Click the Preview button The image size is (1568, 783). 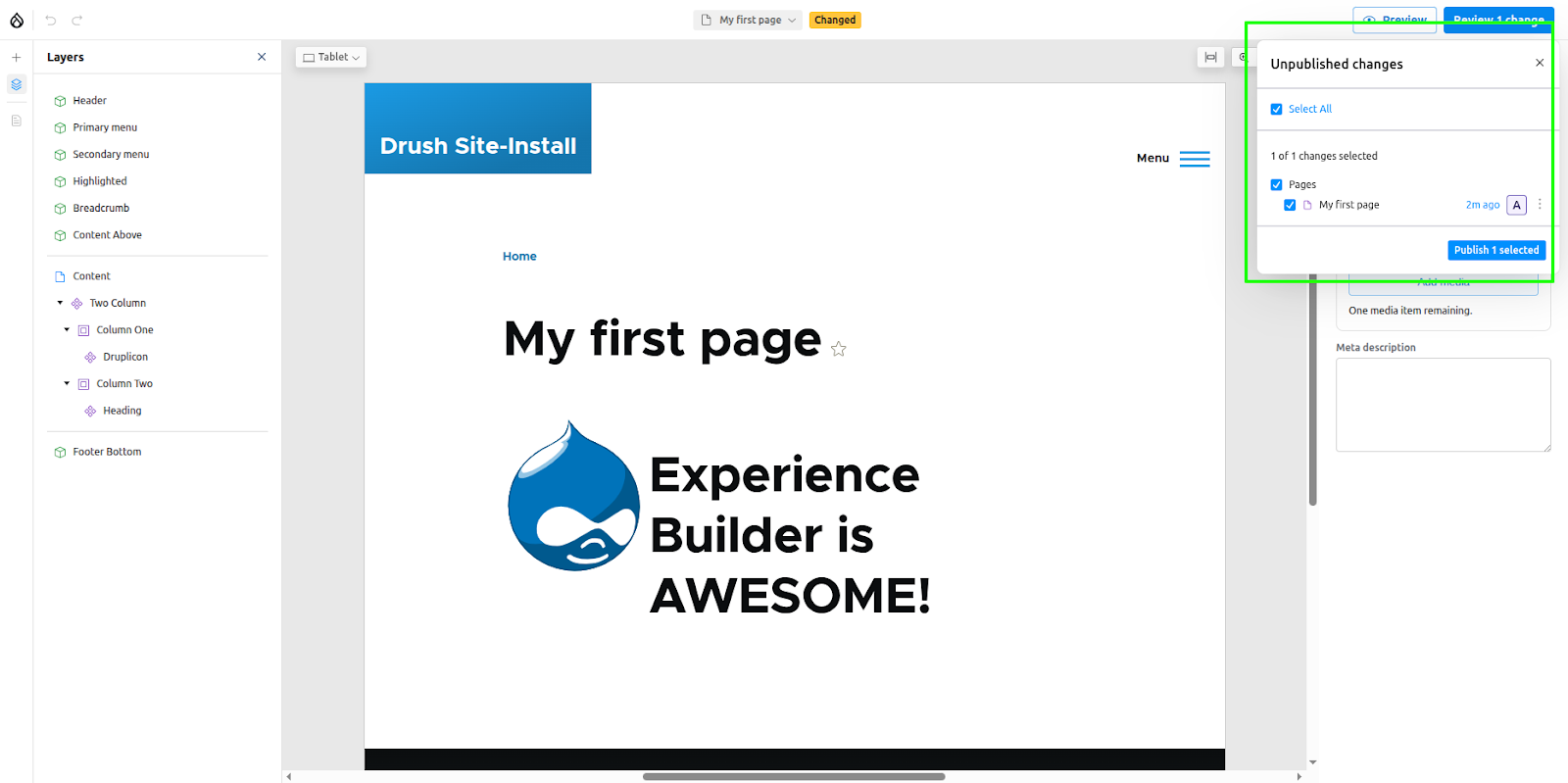click(1395, 20)
